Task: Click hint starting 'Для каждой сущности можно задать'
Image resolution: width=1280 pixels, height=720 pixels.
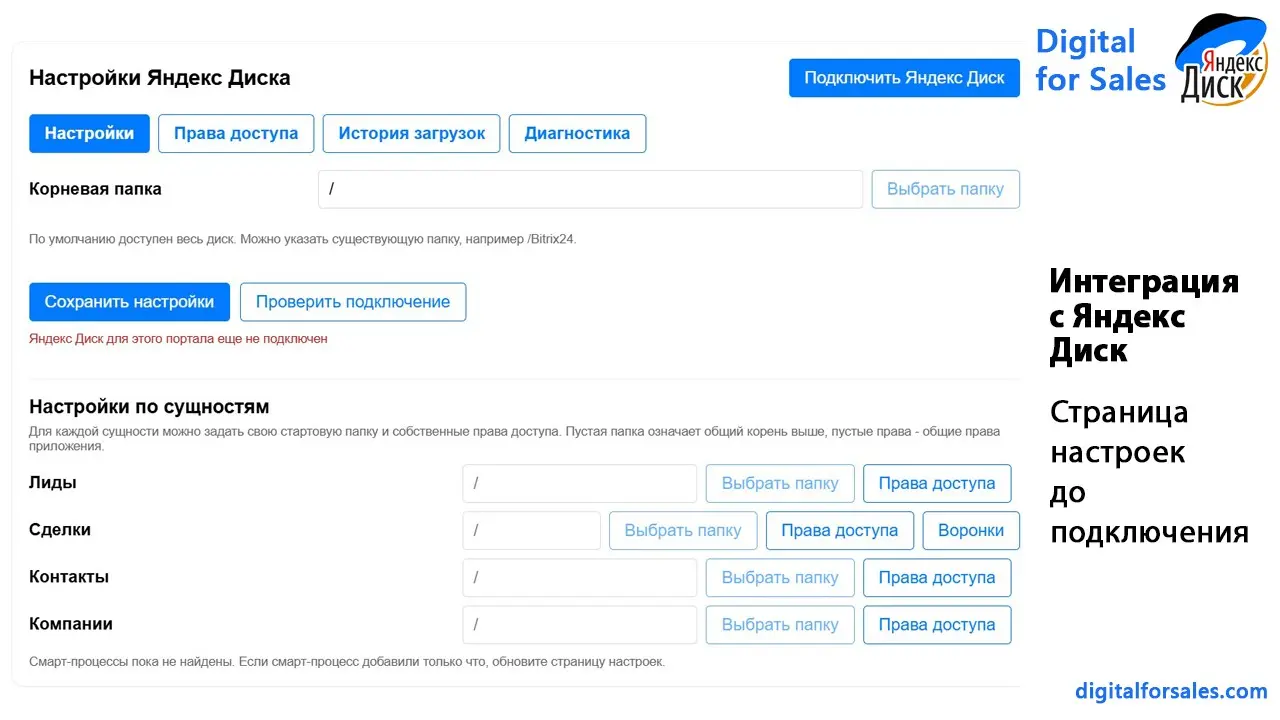Action: pyautogui.click(x=514, y=439)
